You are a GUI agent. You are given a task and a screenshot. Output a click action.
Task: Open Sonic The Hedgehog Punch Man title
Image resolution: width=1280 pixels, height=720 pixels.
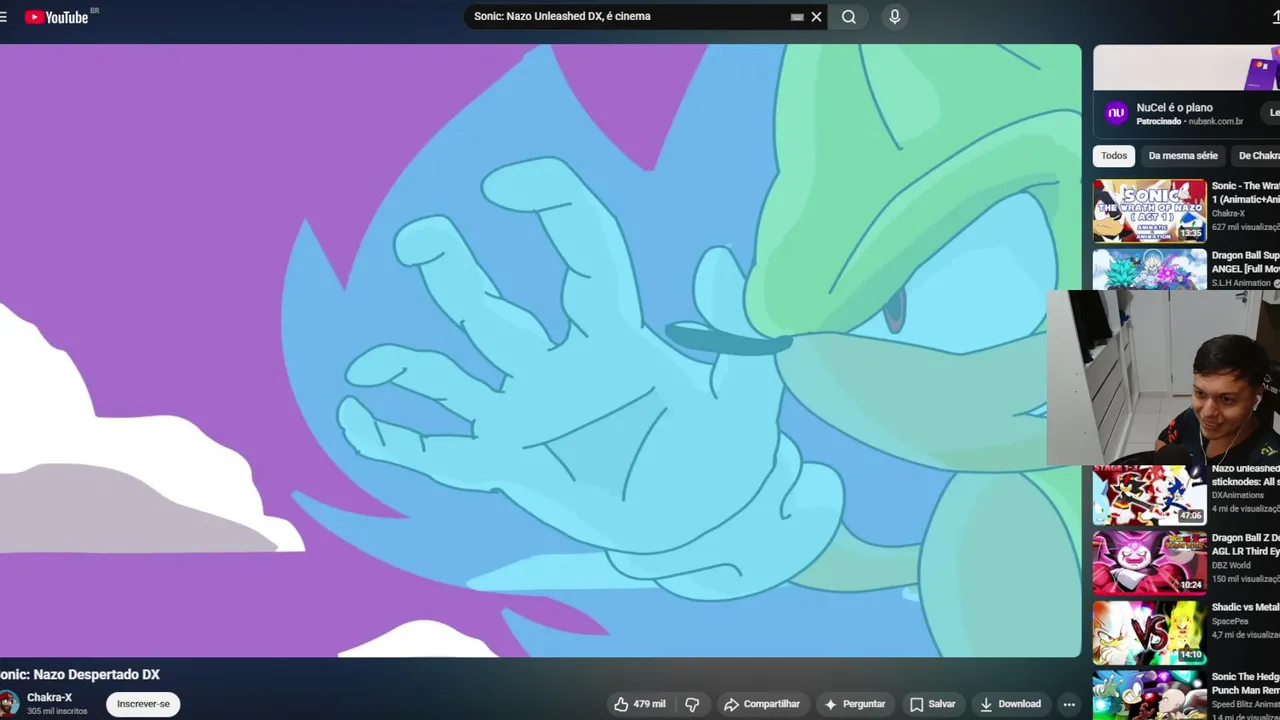[1246, 683]
